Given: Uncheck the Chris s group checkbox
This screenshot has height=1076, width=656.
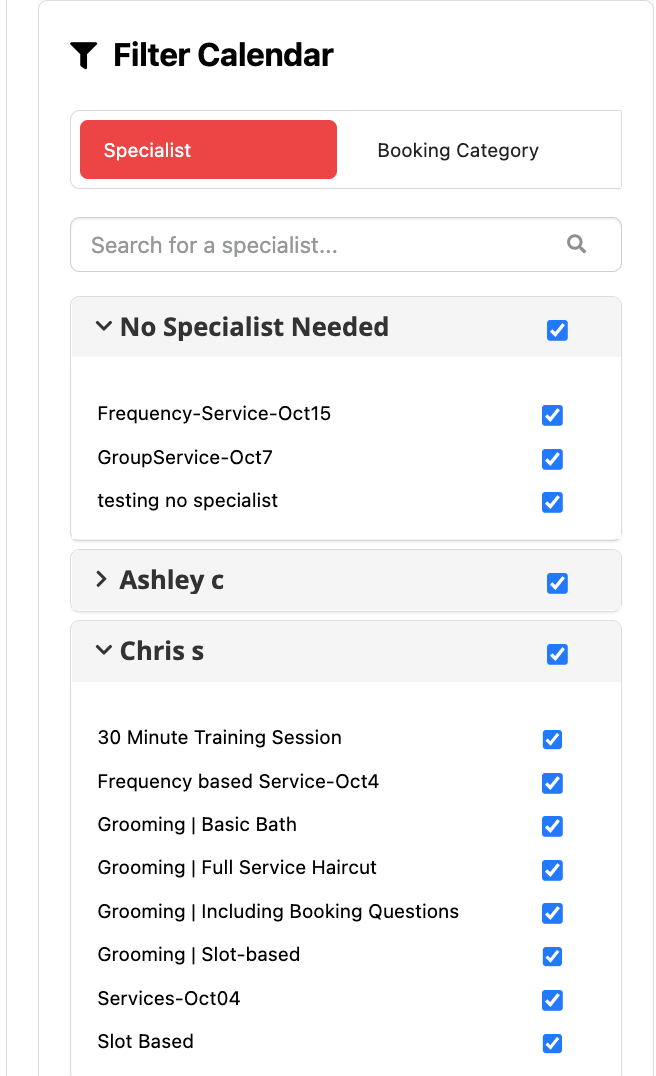Looking at the screenshot, I should click(557, 654).
